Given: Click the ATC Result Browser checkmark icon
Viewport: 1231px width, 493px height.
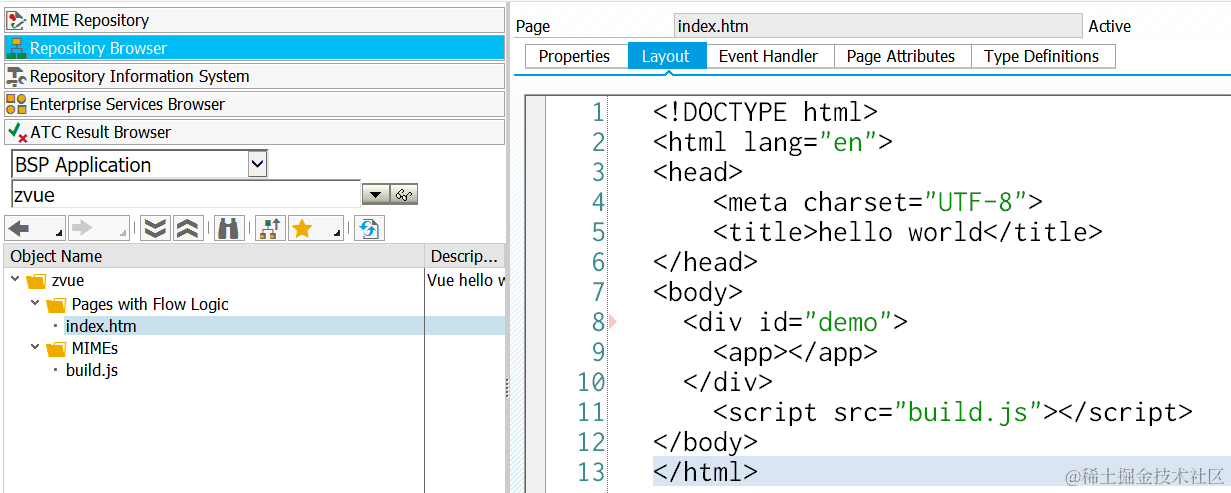Looking at the screenshot, I should click(16, 132).
